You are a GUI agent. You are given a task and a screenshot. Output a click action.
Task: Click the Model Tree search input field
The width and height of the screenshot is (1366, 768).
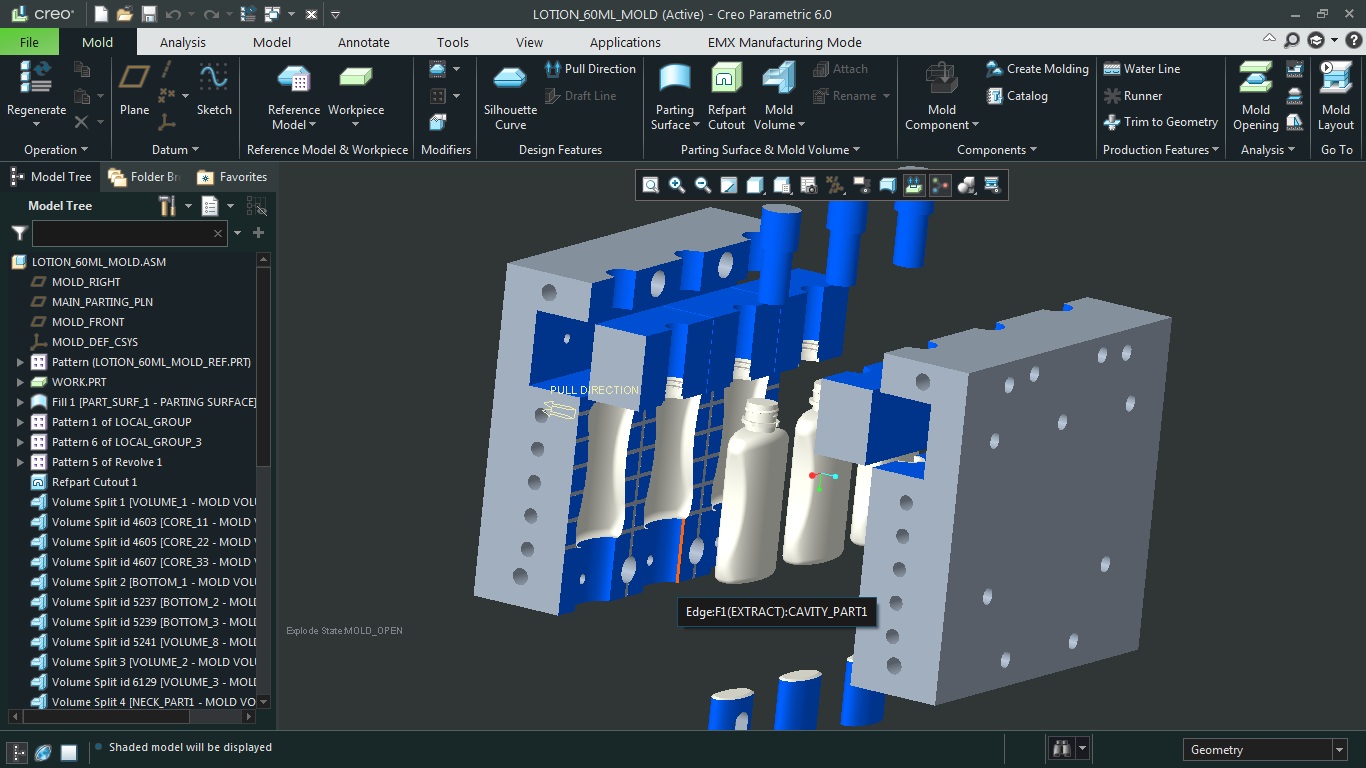tap(129, 233)
